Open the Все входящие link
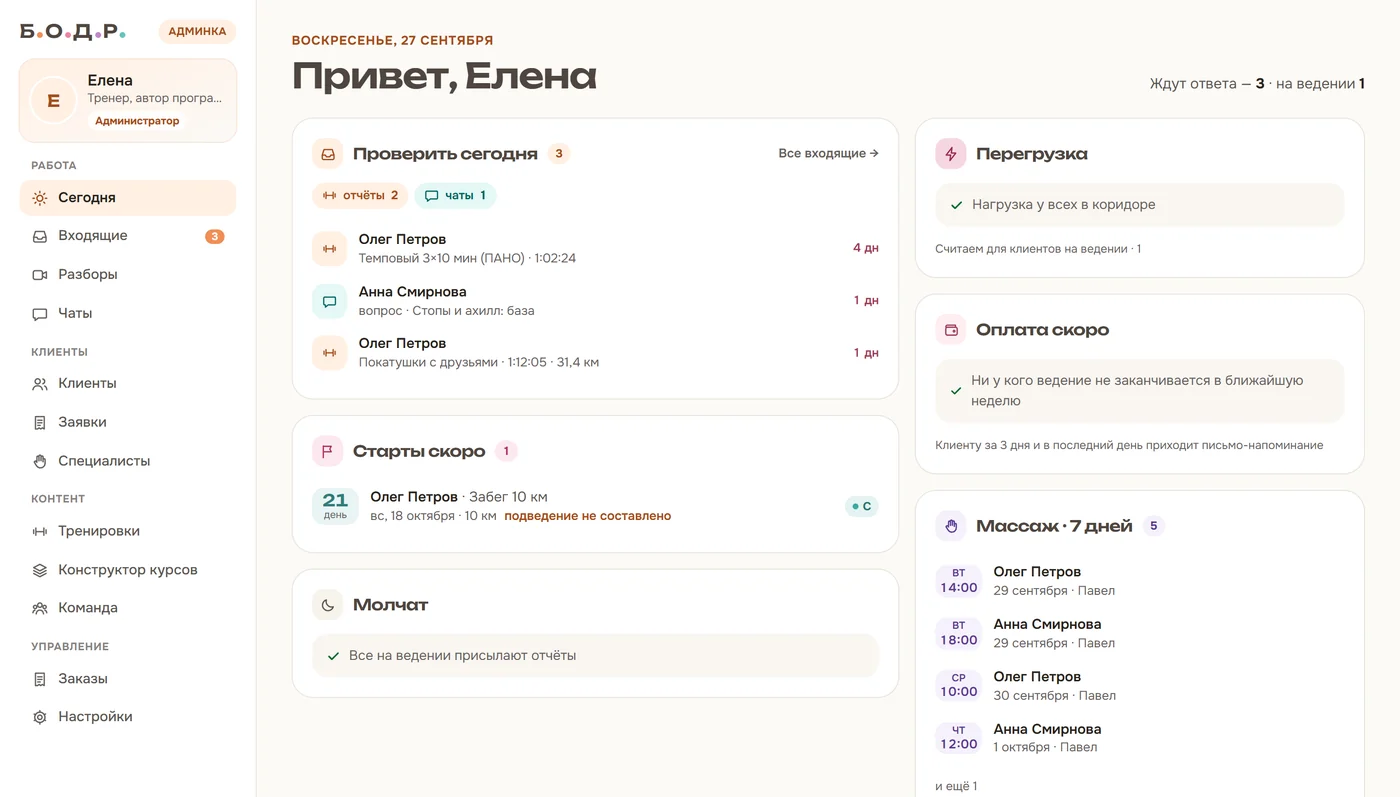 click(x=828, y=154)
